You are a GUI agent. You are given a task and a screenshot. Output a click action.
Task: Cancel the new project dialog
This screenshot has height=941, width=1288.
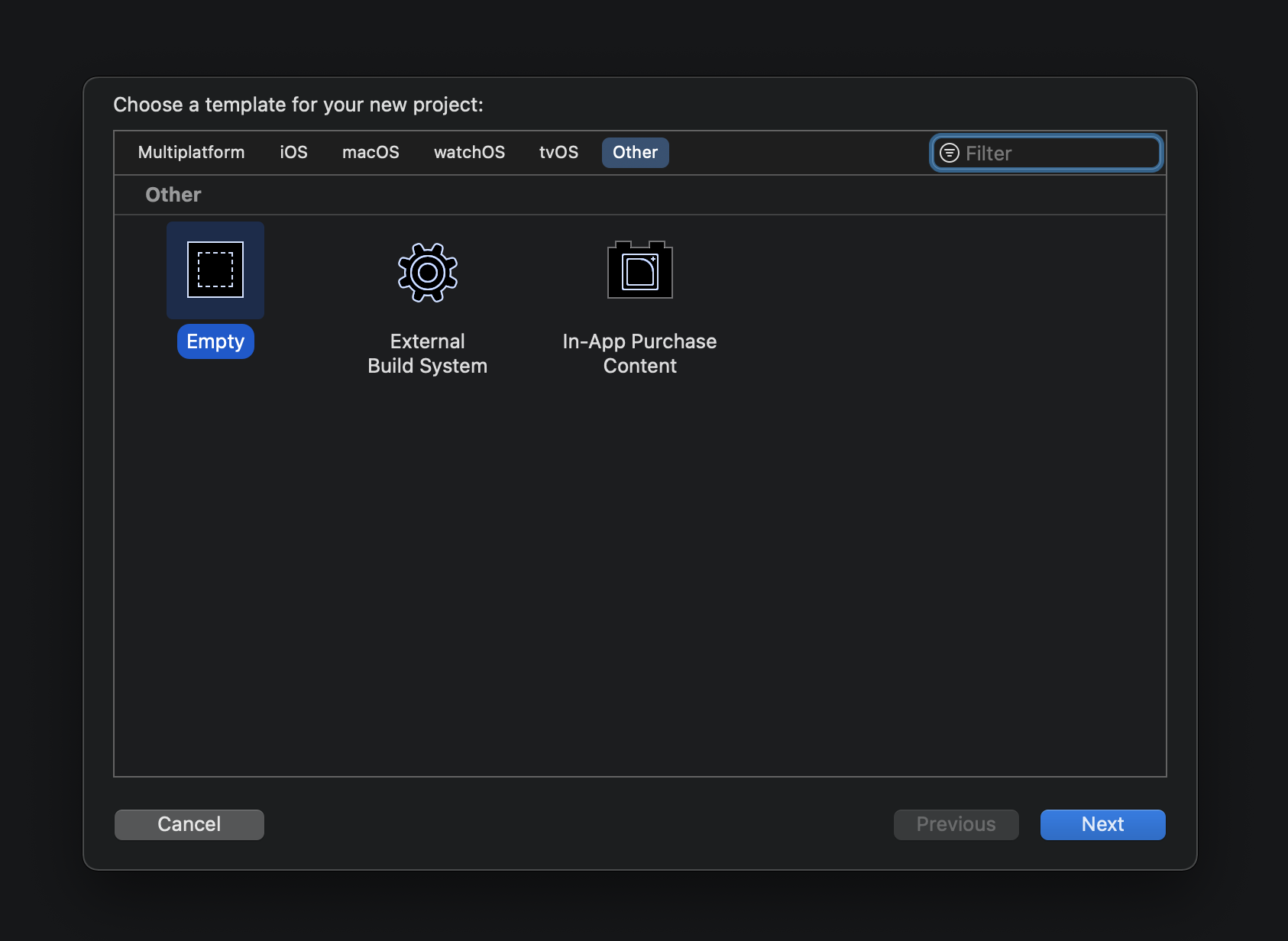(x=189, y=824)
